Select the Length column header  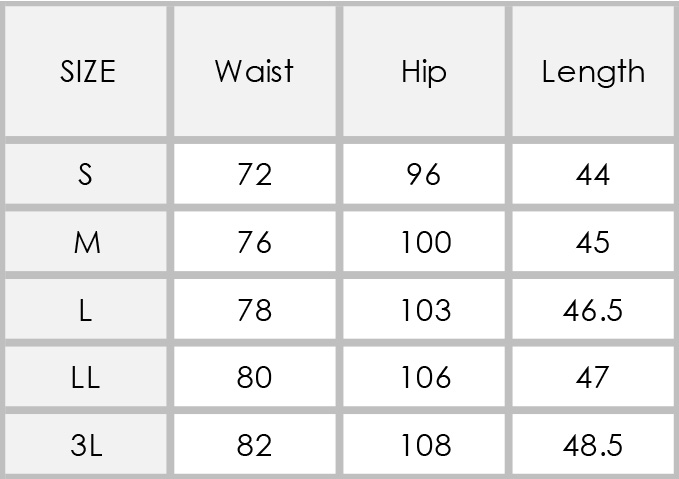click(593, 71)
